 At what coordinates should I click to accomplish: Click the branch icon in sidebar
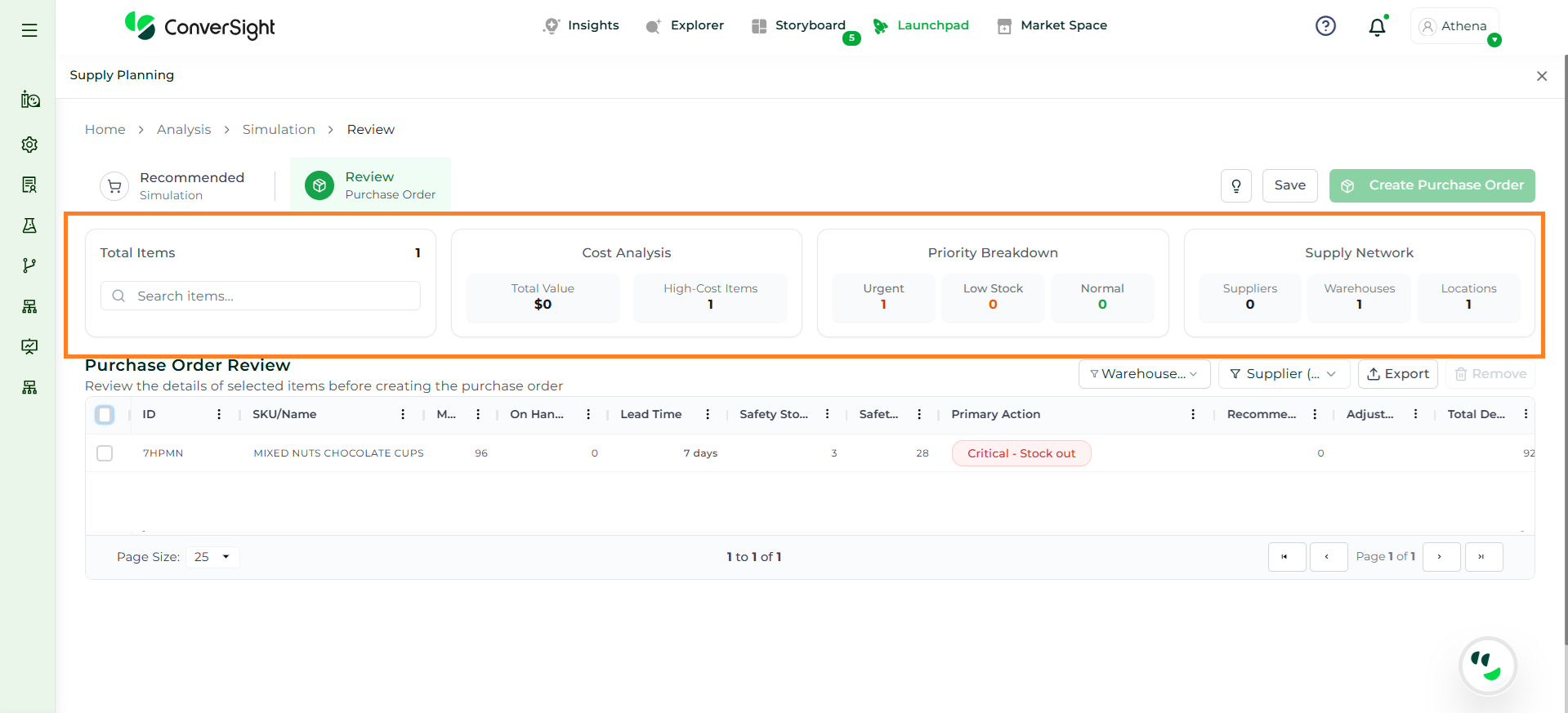29,265
